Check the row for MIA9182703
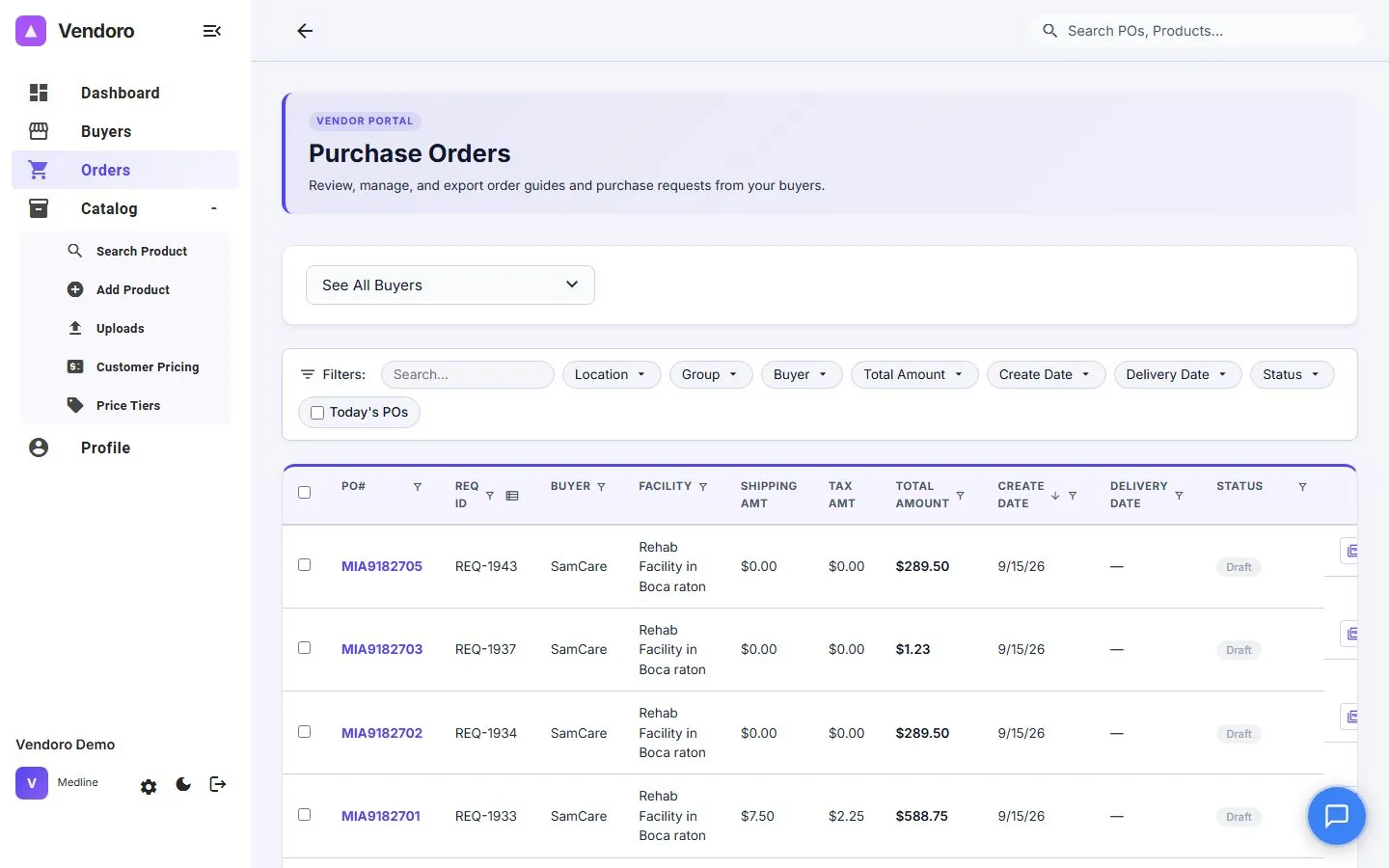This screenshot has width=1389, height=868. click(x=305, y=648)
